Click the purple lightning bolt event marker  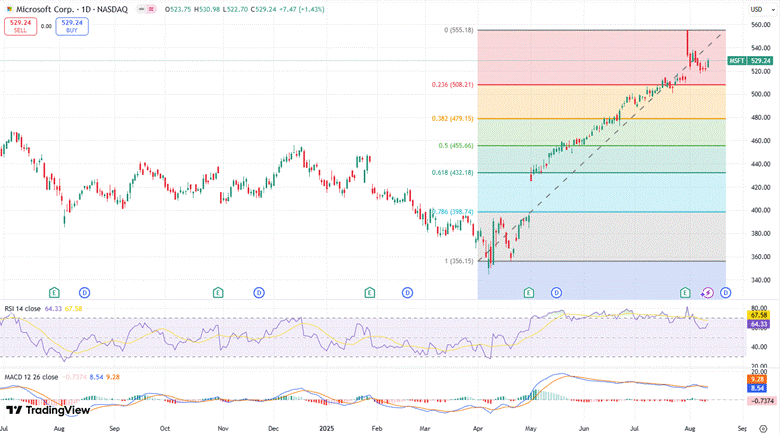pyautogui.click(x=709, y=292)
